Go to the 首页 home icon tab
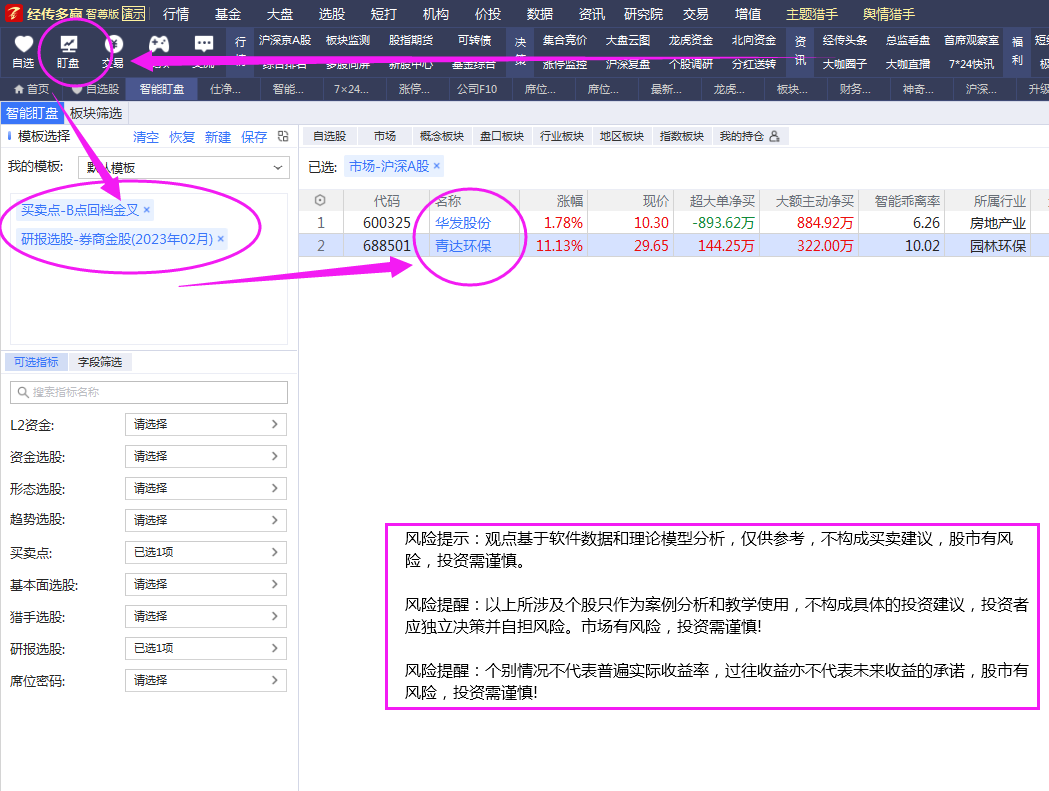1049x791 pixels. (32, 89)
